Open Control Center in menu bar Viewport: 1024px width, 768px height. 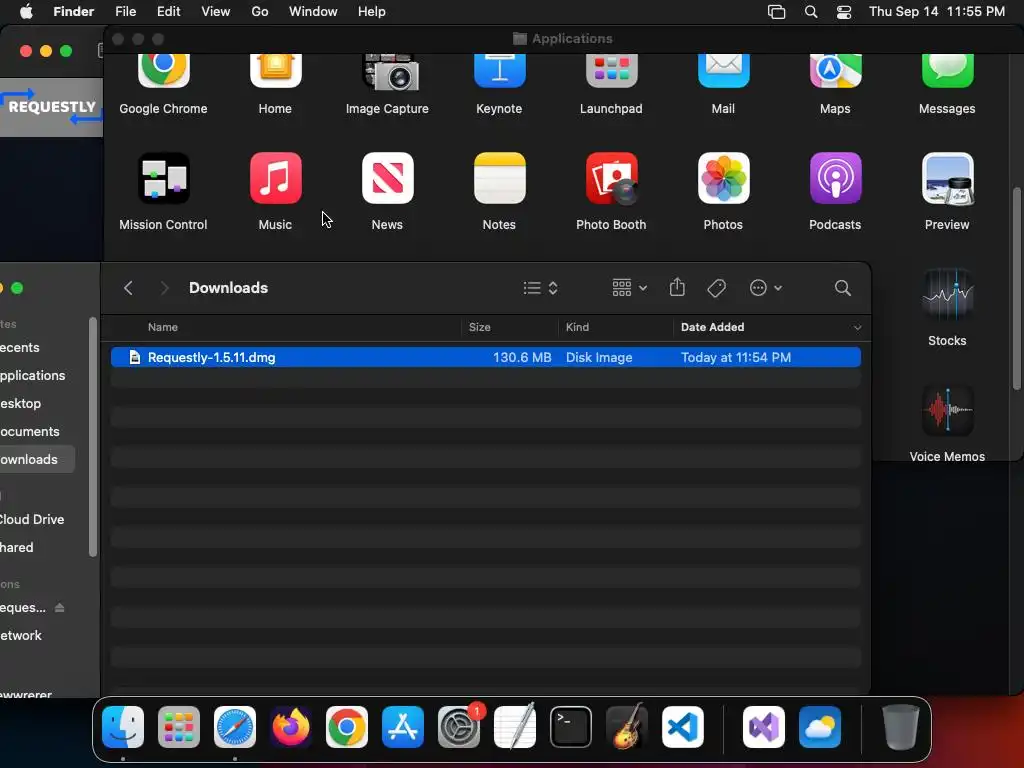844,12
